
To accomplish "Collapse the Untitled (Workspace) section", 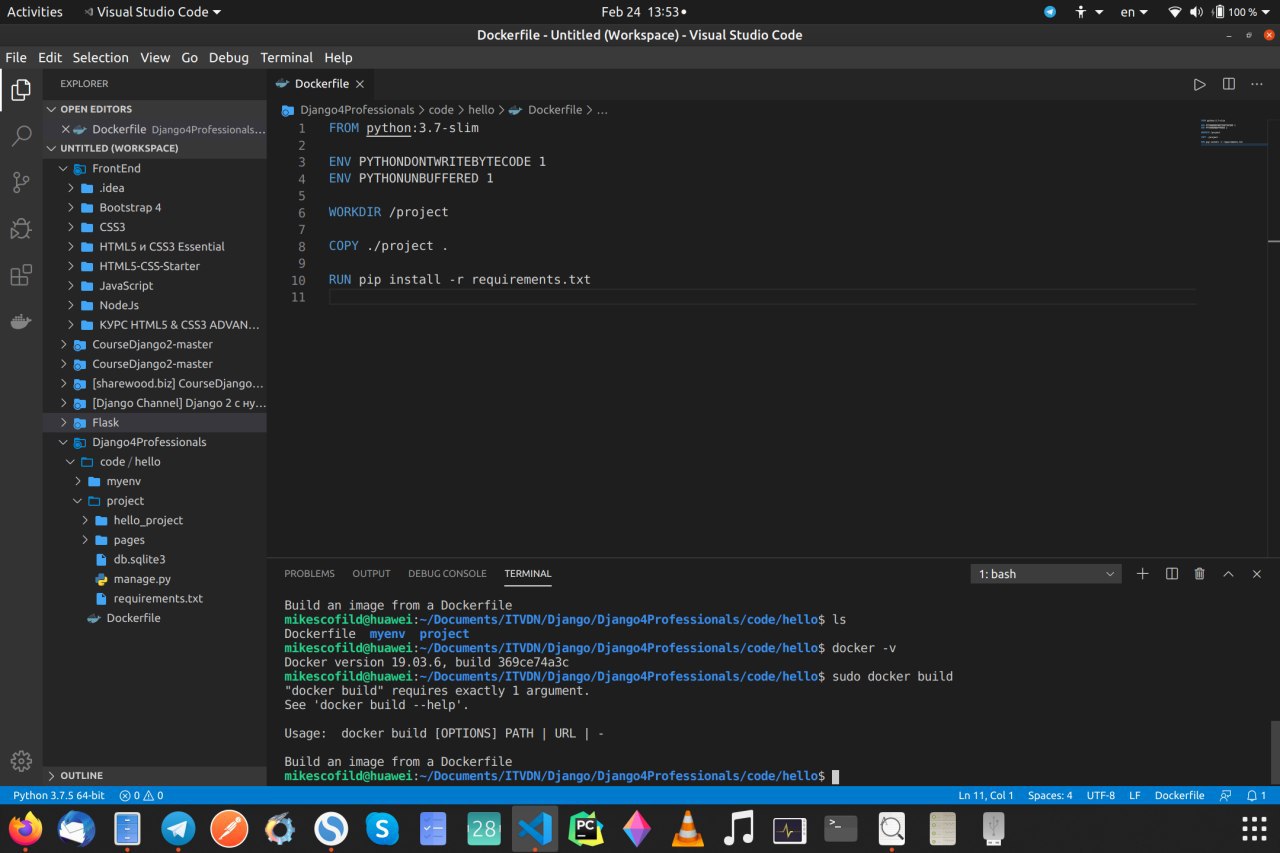I will click(155, 148).
